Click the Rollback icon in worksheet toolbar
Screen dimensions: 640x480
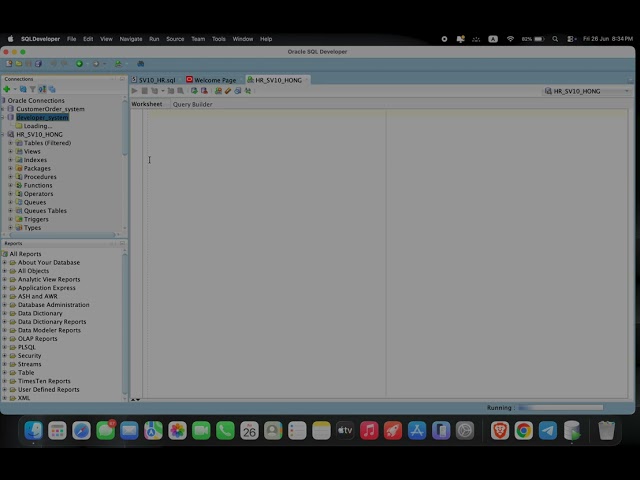click(204, 91)
